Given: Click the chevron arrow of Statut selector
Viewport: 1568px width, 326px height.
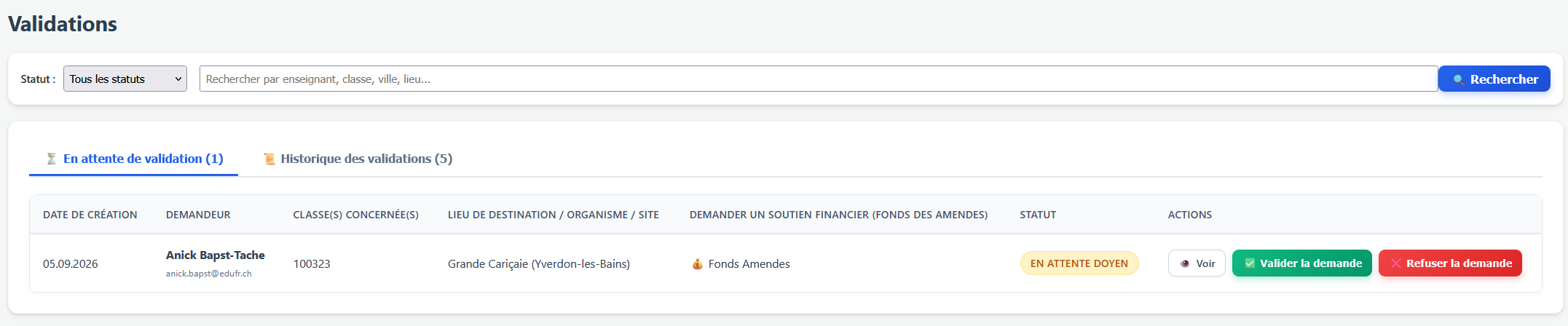Looking at the screenshot, I should pos(178,79).
